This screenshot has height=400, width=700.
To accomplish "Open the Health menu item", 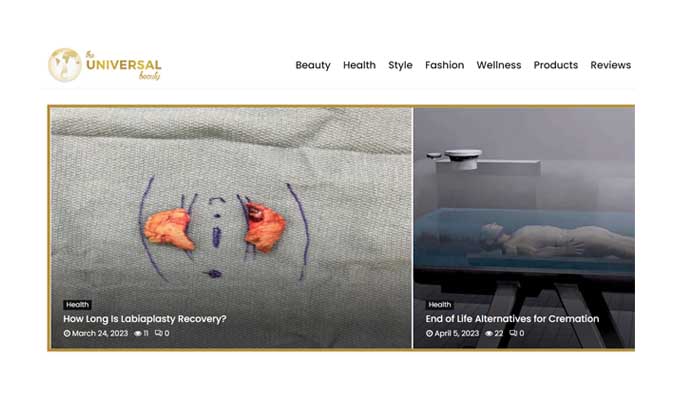I will click(359, 65).
